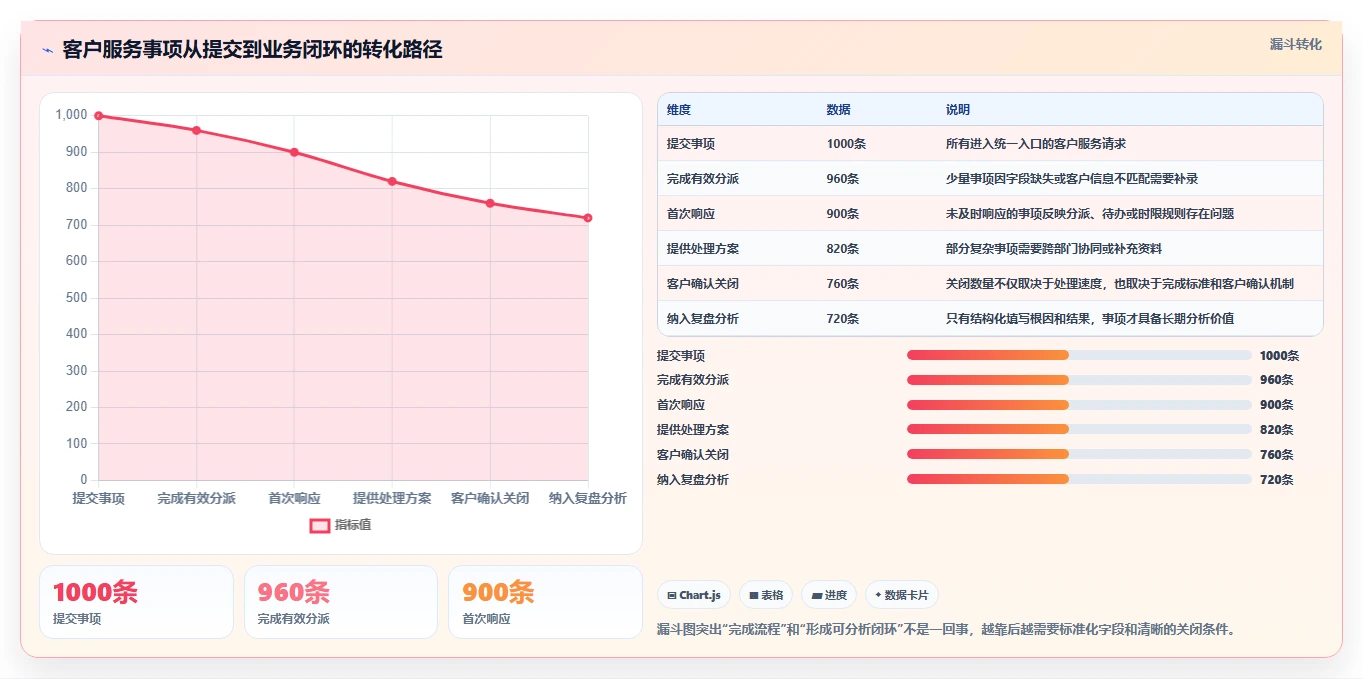Click the 漏斗转化 badge
The width and height of the screenshot is (1363, 679).
point(1295,44)
